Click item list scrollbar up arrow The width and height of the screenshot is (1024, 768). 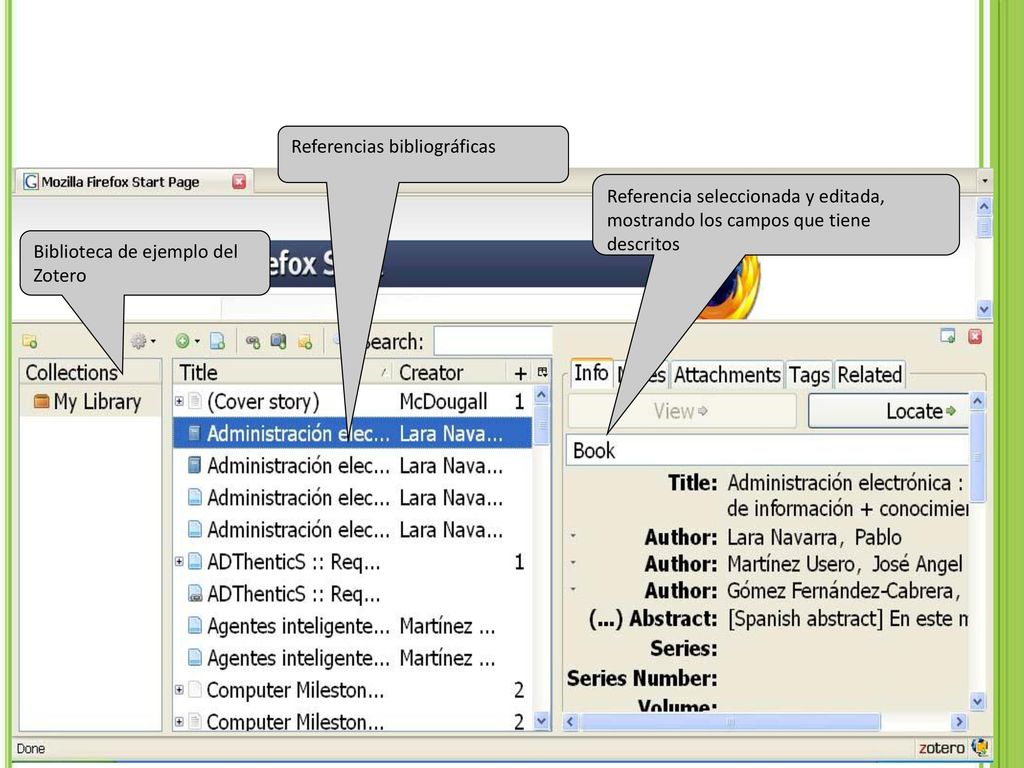(541, 394)
